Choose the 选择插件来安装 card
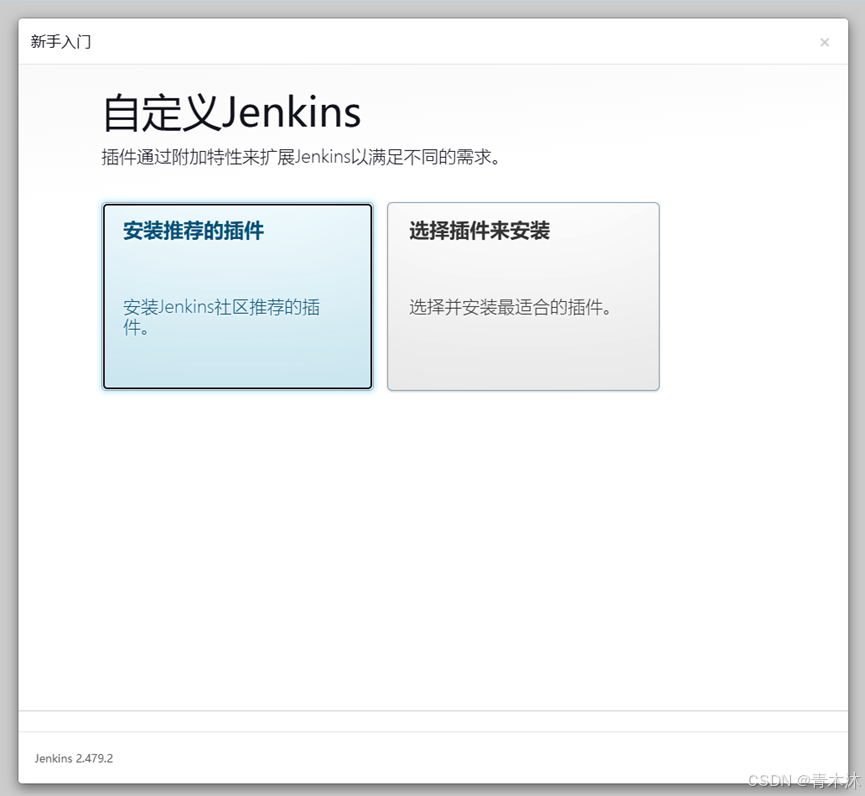865x796 pixels. (523, 296)
